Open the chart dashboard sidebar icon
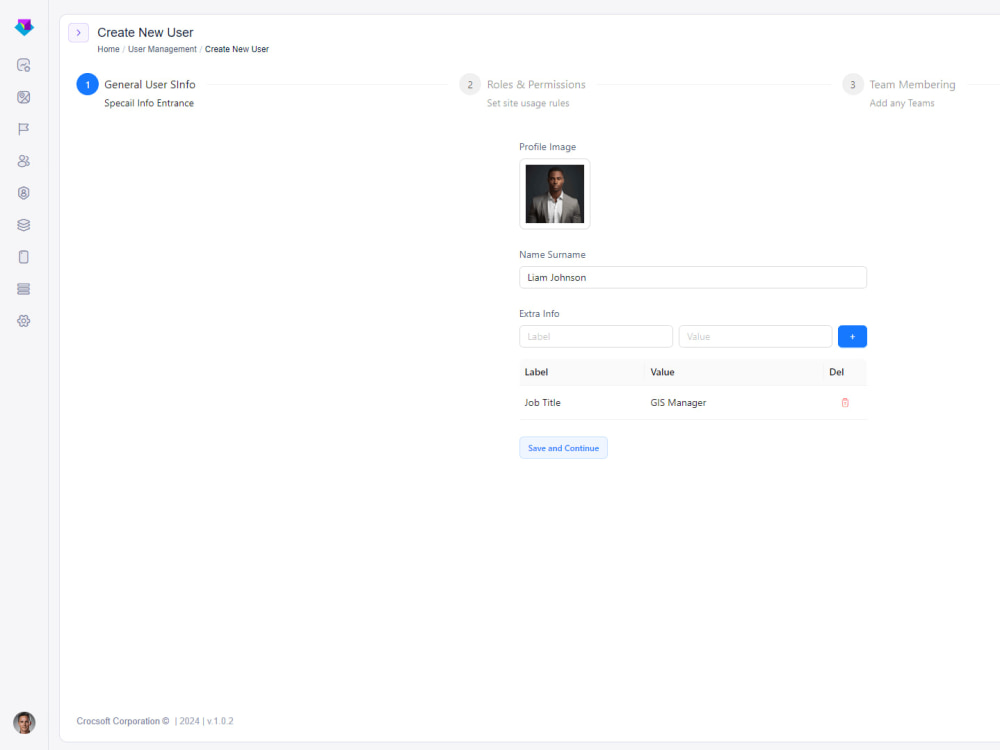 (x=24, y=65)
